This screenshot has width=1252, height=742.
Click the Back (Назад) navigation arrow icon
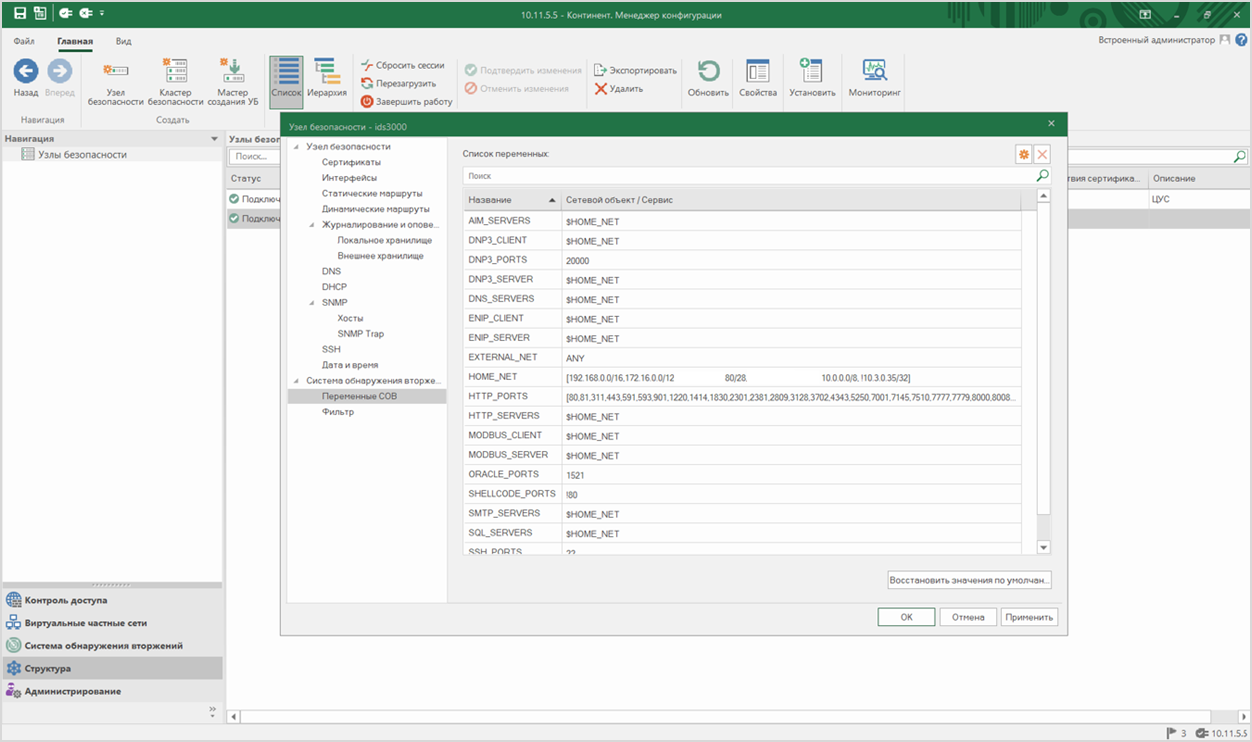26,72
